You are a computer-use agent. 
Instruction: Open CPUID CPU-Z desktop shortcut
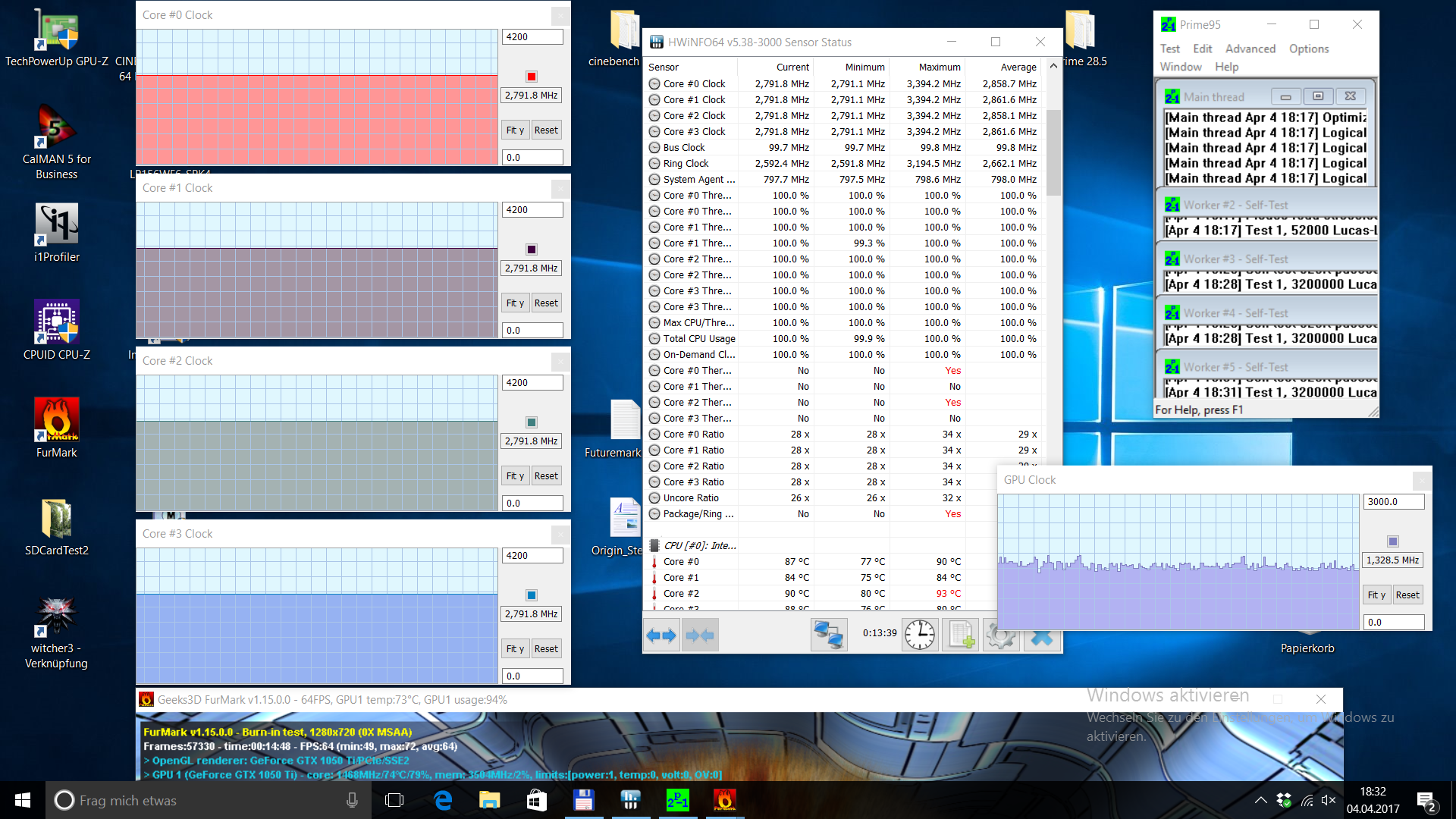57,330
